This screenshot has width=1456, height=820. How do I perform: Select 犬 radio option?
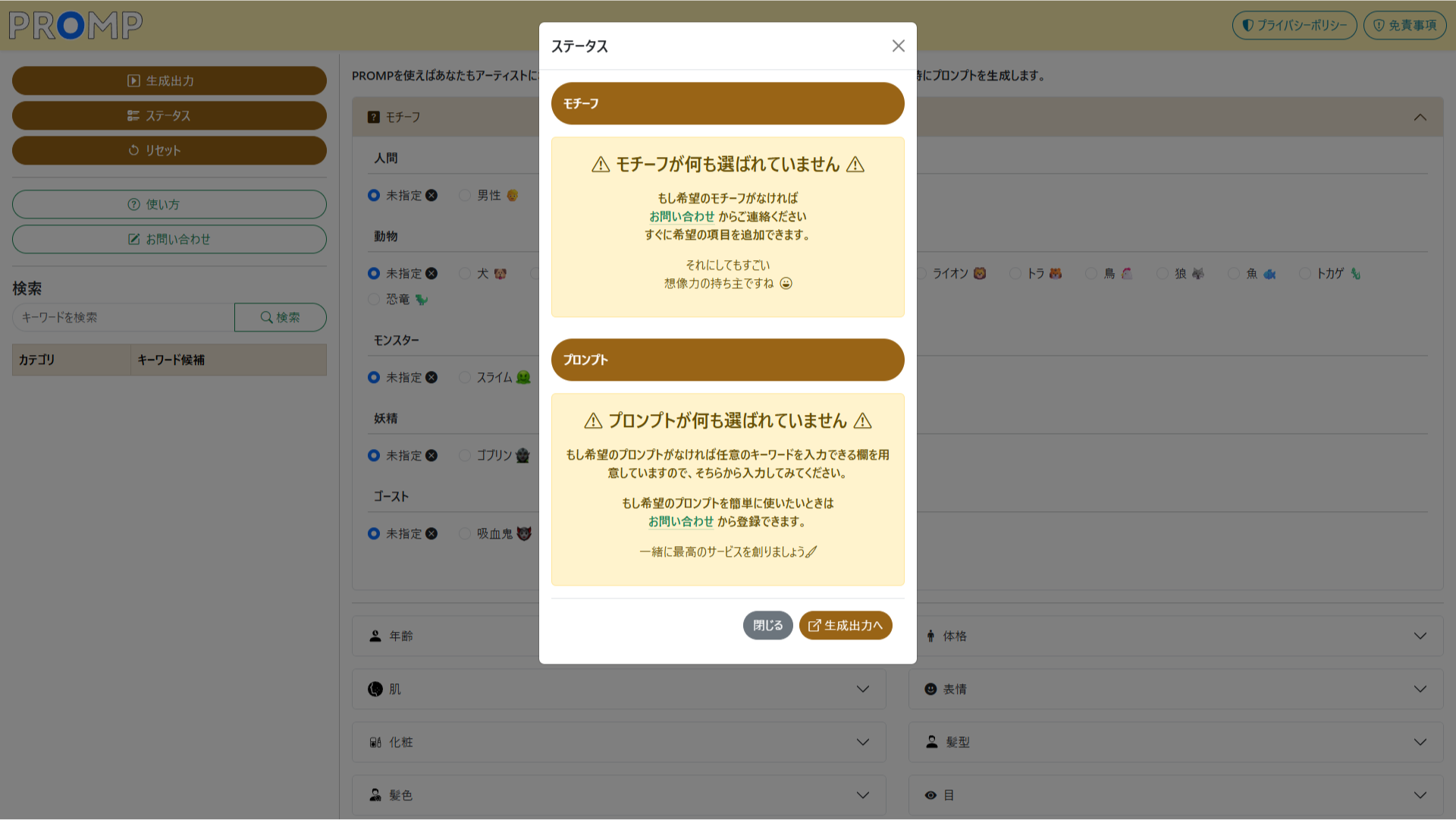pos(465,274)
